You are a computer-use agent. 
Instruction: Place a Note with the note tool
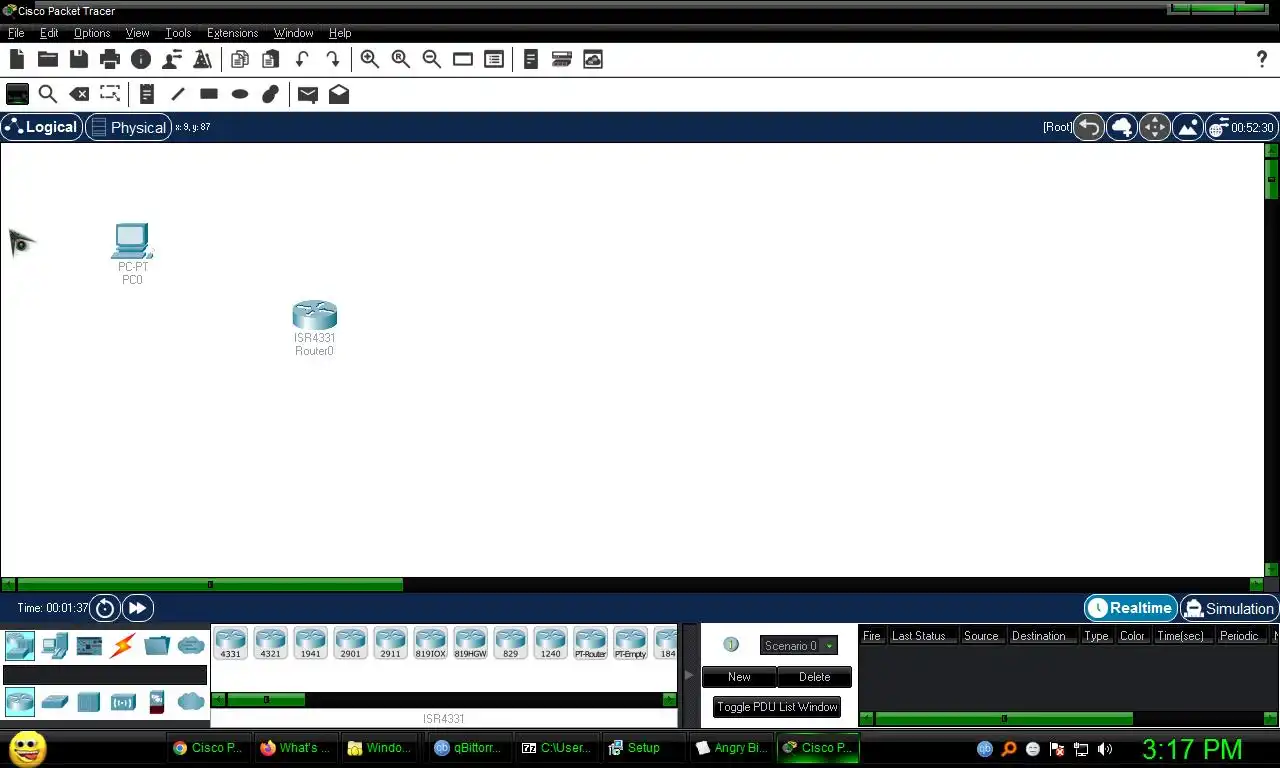[x=147, y=94]
